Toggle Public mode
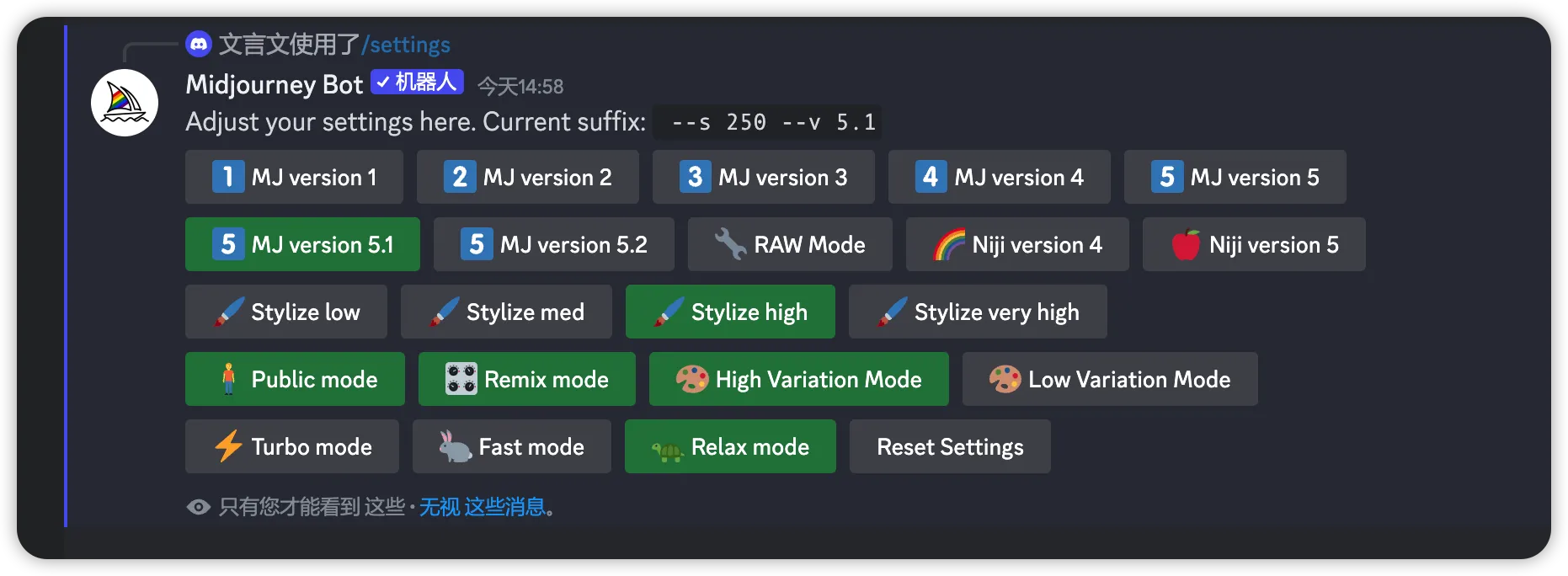The width and height of the screenshot is (1568, 576). click(295, 379)
